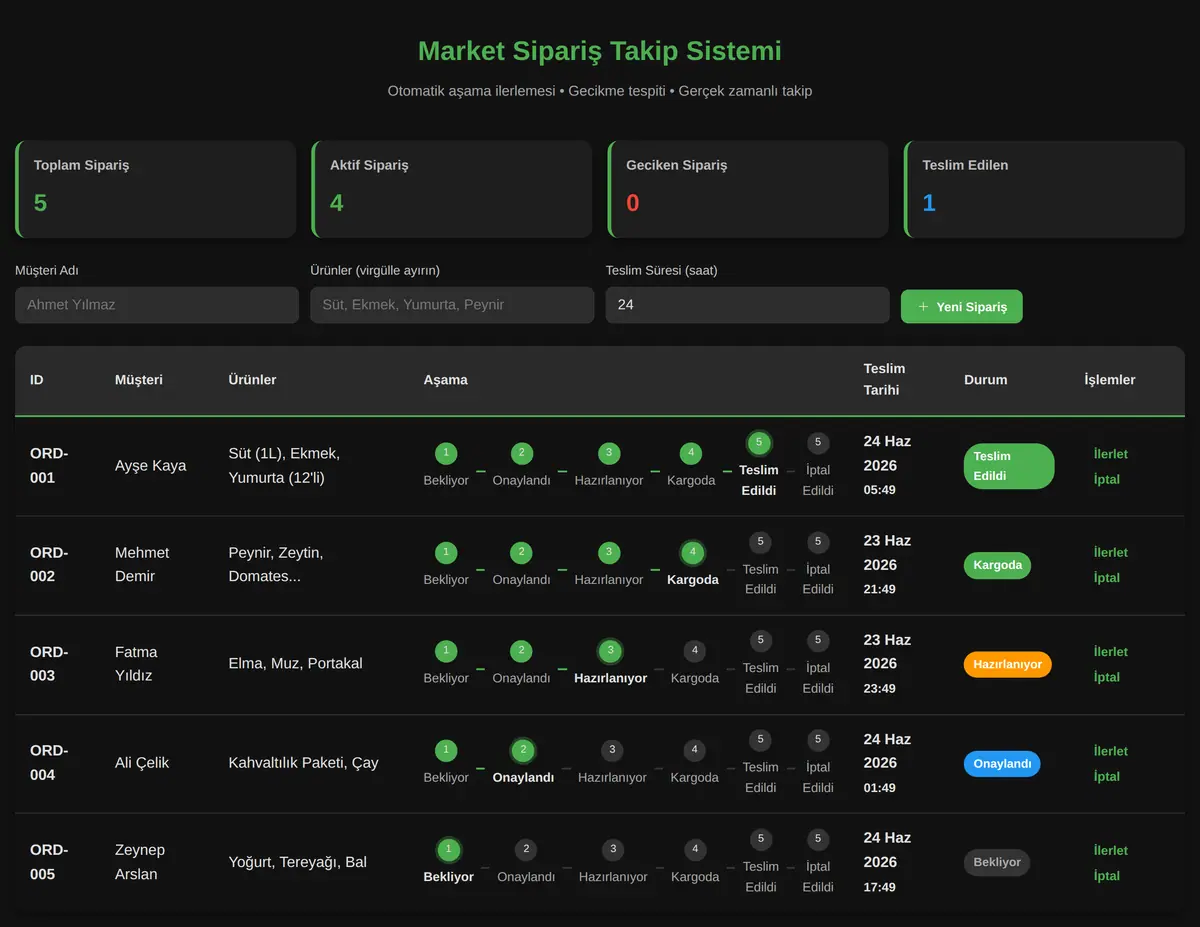Click the Teslim Edildi step circle in ORD-005
Screen dimensions: 1200x927
click(761, 840)
